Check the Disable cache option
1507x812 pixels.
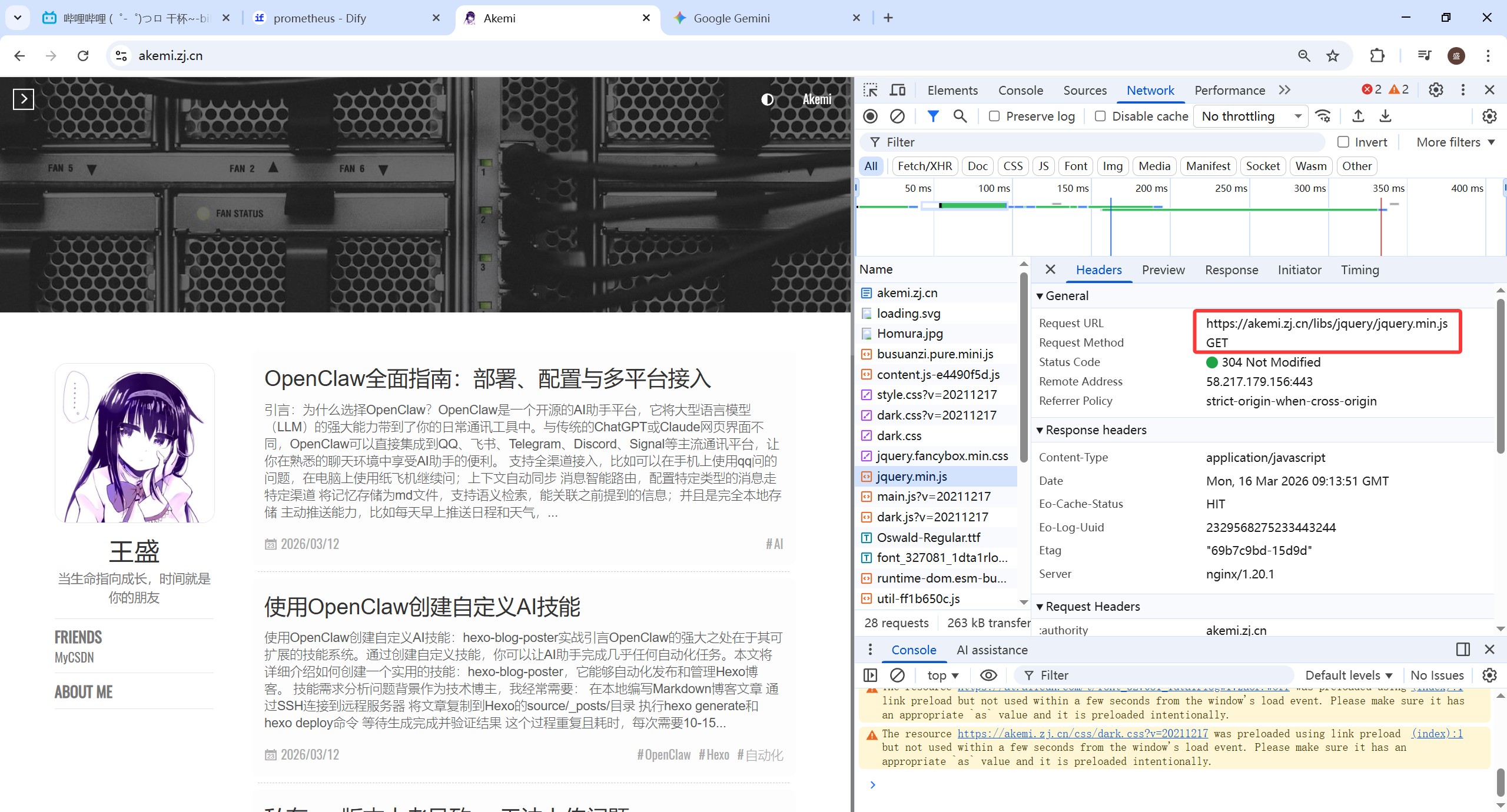click(x=1100, y=117)
